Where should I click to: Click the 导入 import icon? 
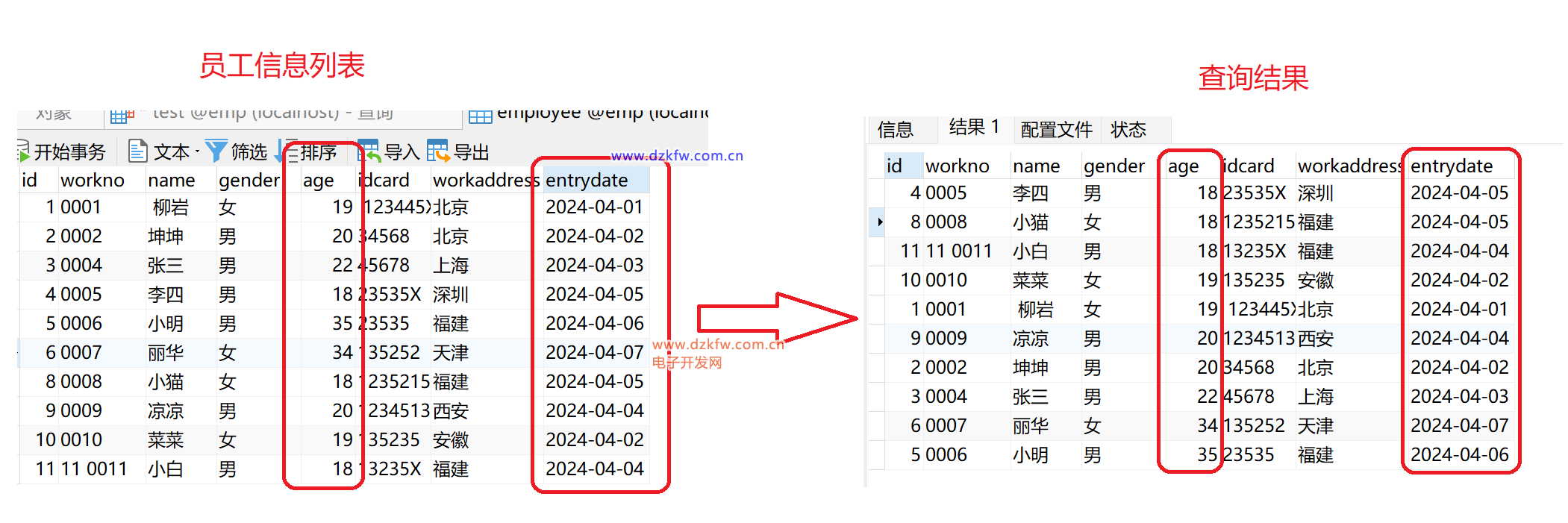pyautogui.click(x=368, y=151)
